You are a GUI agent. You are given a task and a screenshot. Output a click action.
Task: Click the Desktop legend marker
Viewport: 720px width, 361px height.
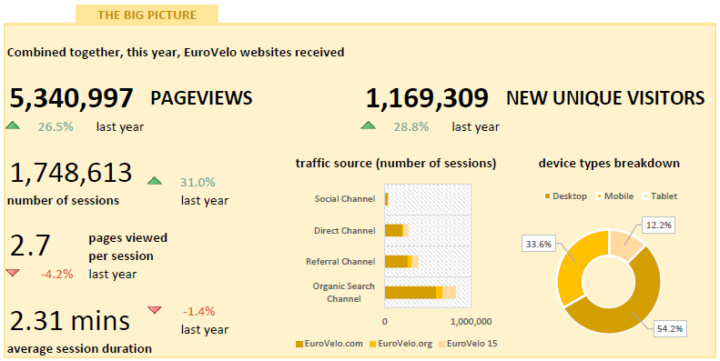click(x=548, y=197)
